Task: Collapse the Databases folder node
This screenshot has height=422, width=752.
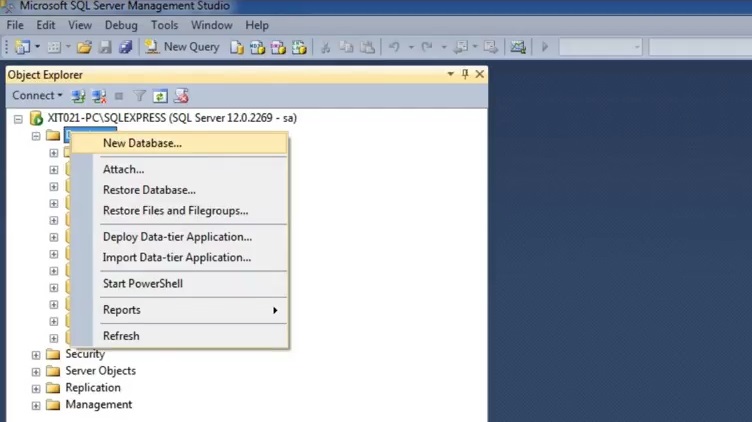Action: coord(36,136)
